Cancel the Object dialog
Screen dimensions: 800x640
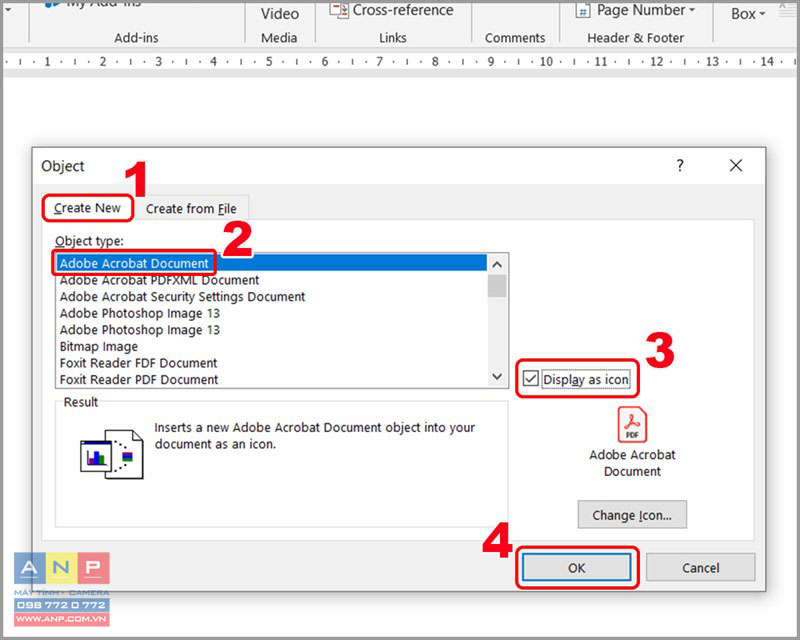[701, 568]
